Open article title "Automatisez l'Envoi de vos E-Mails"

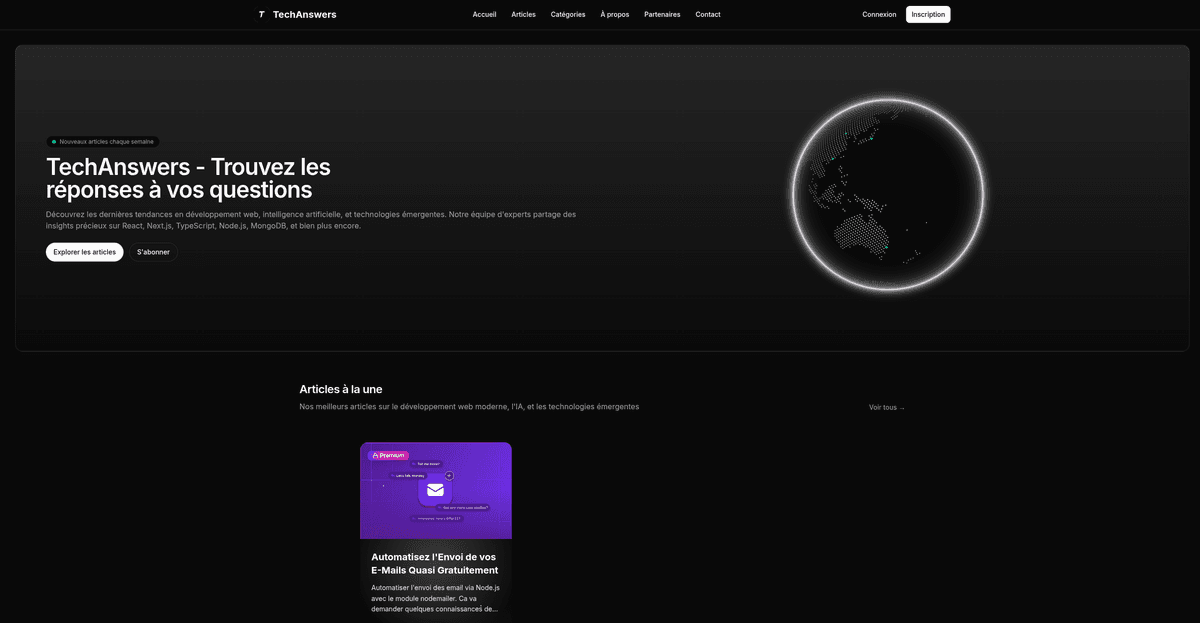(434, 563)
